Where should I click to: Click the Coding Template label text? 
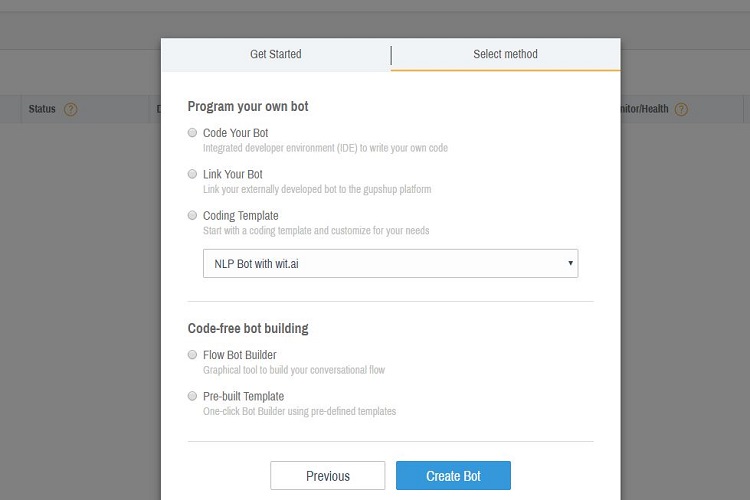point(241,216)
